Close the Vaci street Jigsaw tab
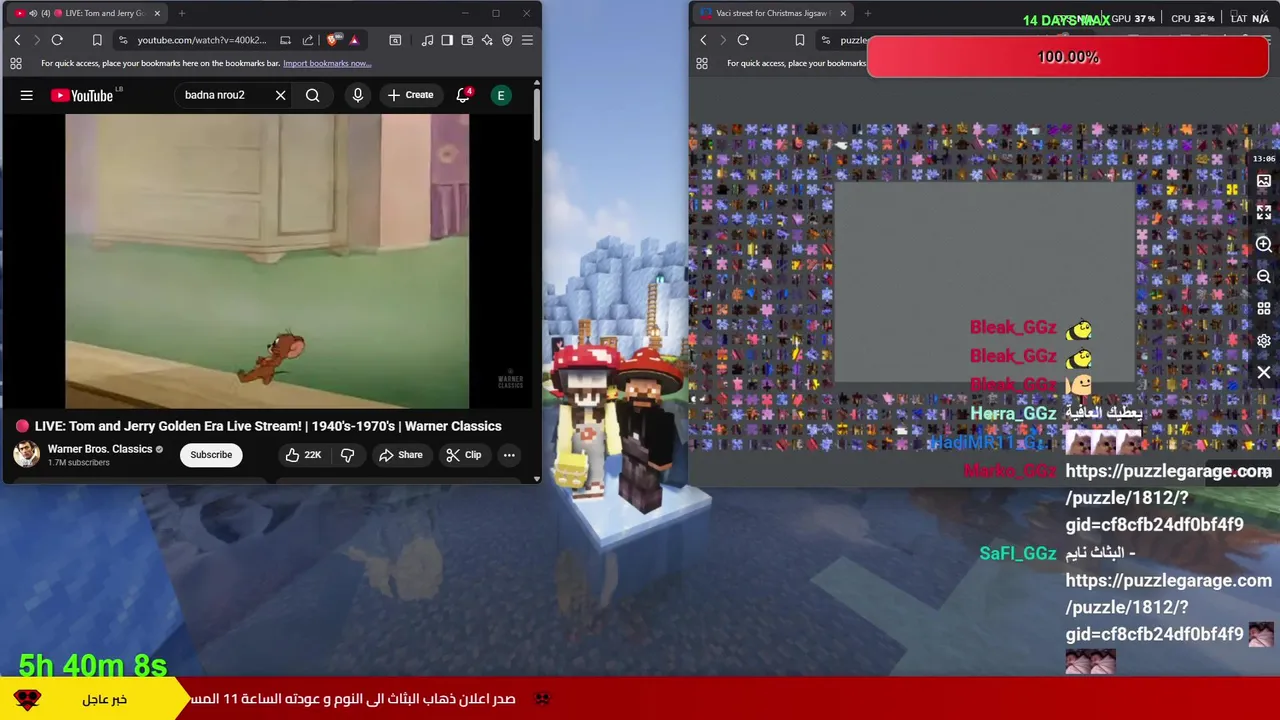The height and width of the screenshot is (720, 1280). [843, 13]
